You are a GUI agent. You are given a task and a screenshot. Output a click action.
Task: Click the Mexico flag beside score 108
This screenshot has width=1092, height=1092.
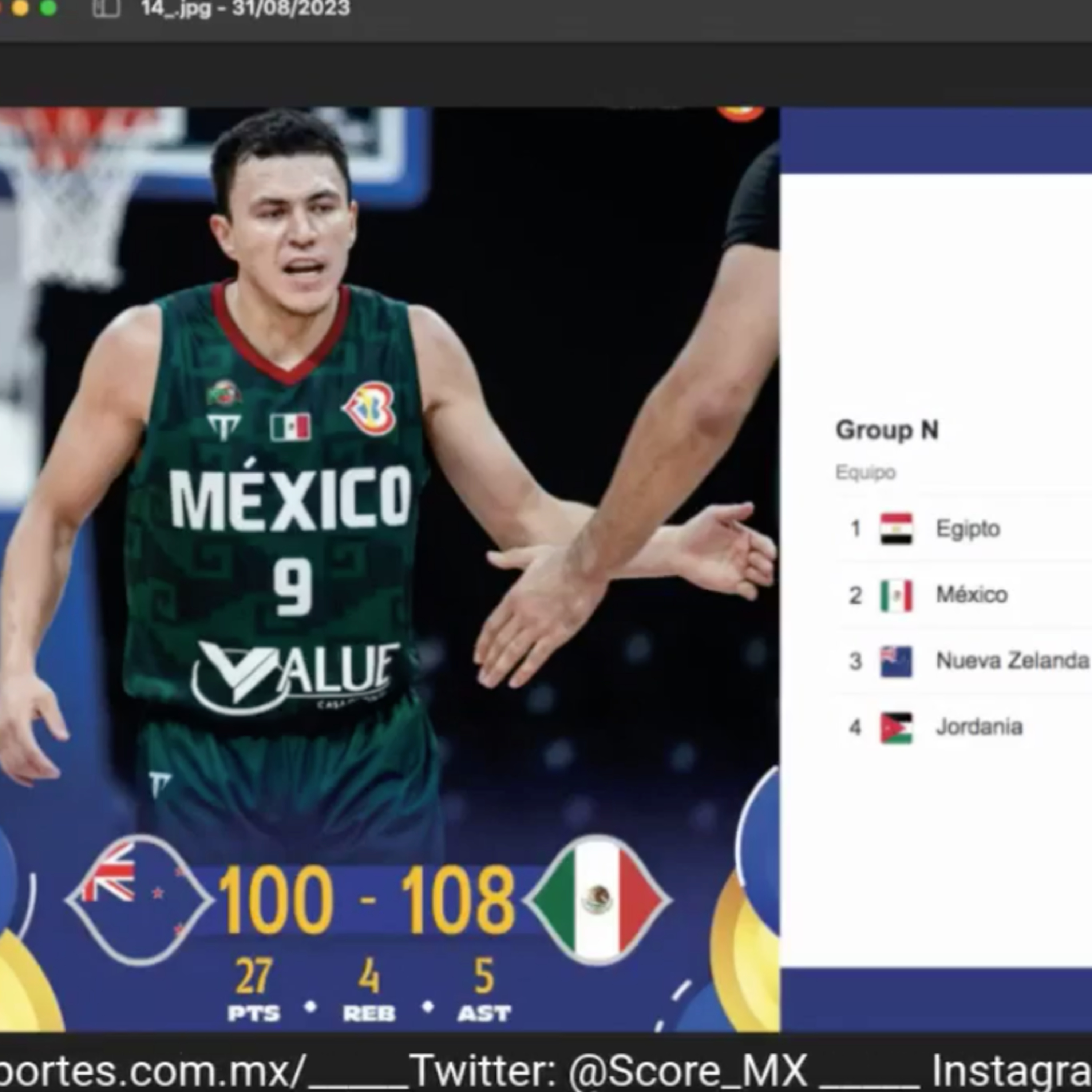click(x=597, y=900)
